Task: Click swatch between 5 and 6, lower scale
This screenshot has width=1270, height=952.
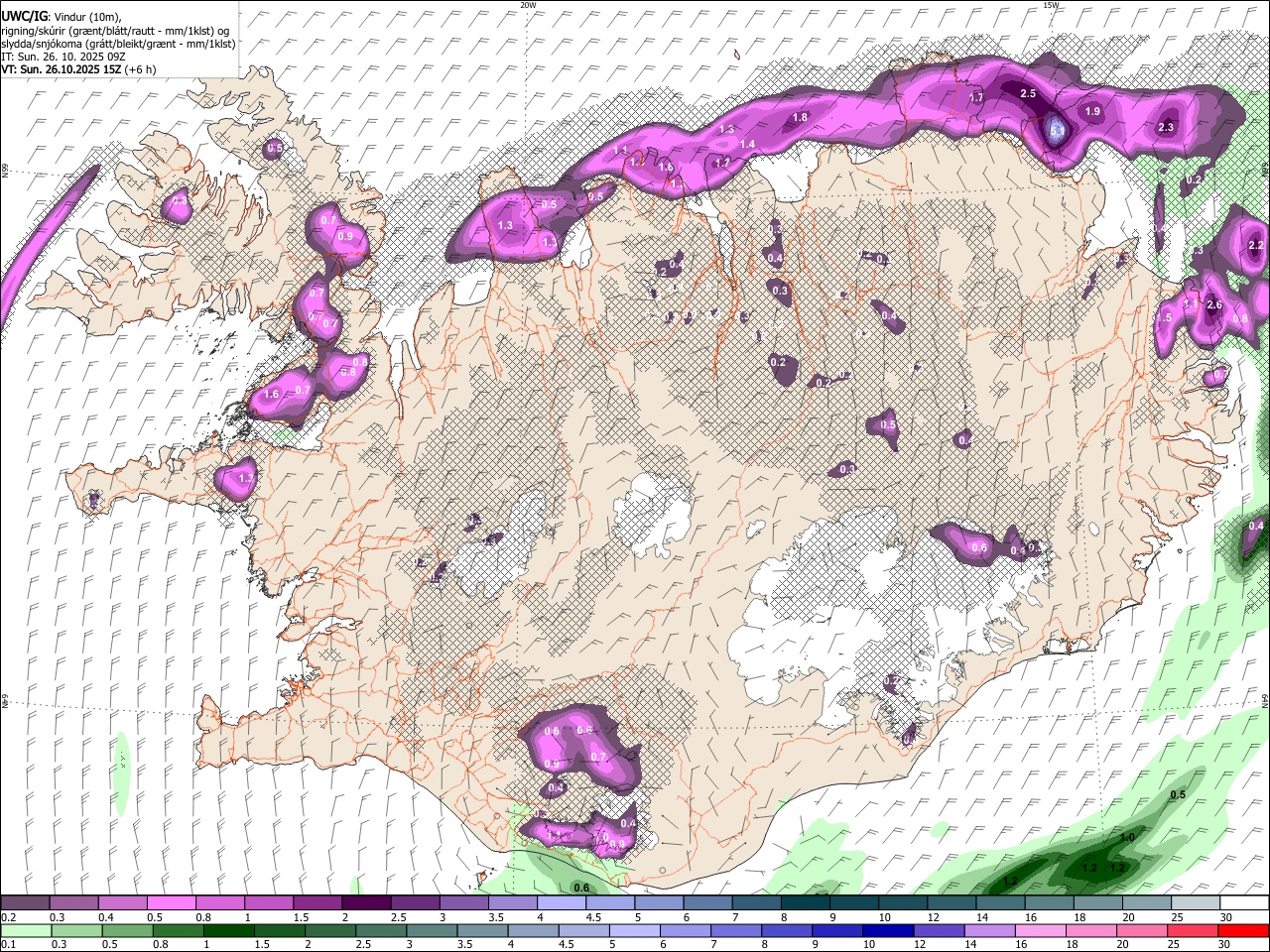Action: (x=635, y=930)
